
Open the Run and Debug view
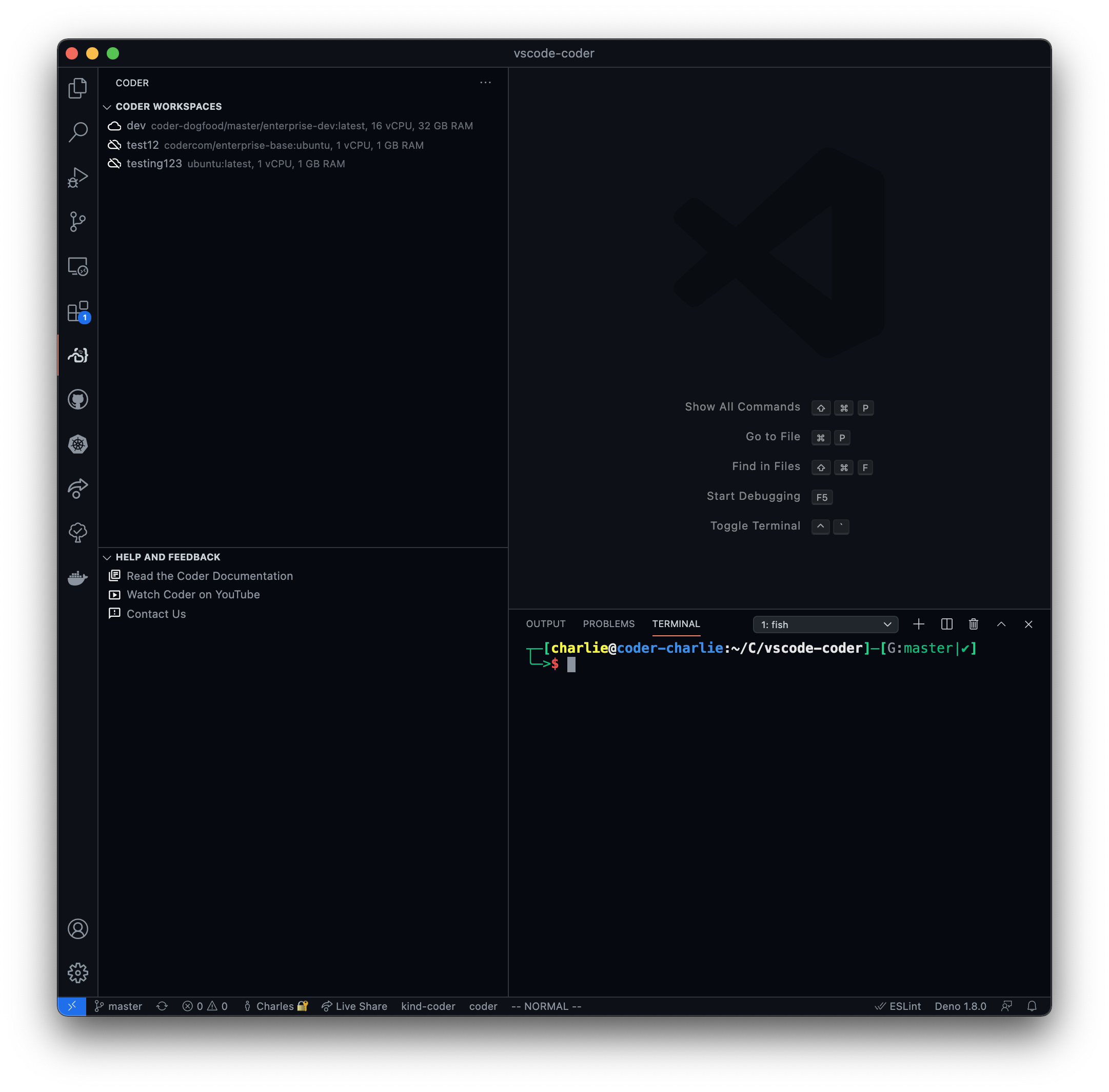tap(77, 177)
